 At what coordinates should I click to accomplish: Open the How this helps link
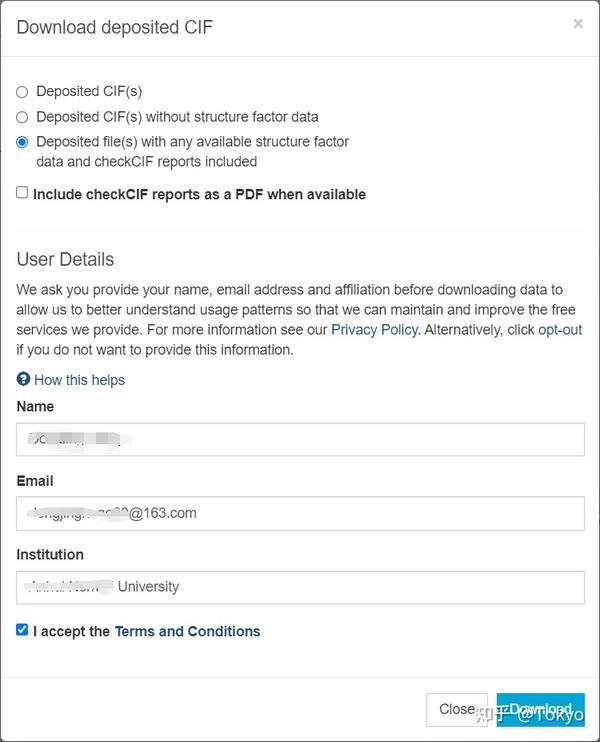[x=79, y=380]
